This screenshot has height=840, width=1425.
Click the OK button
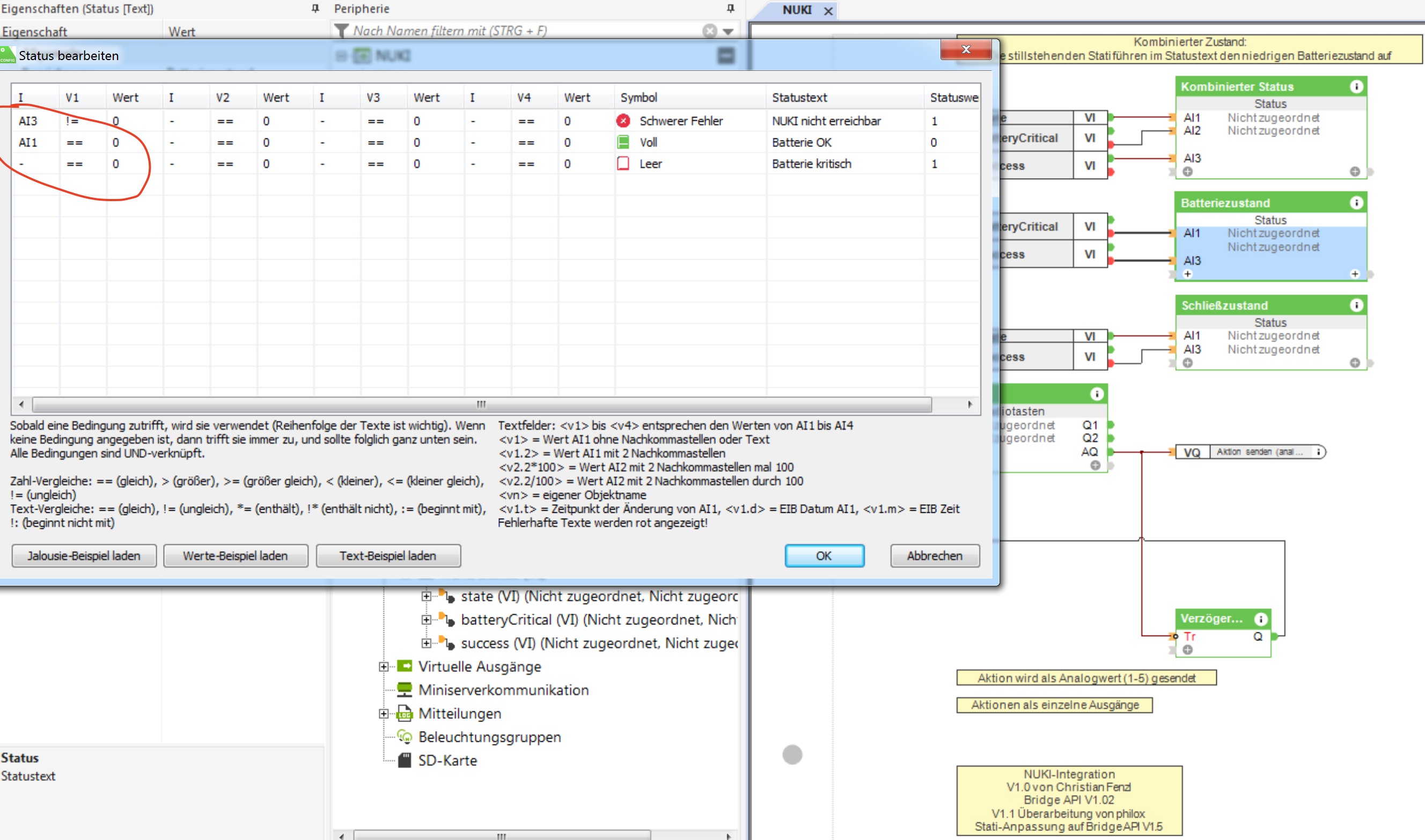coord(824,556)
